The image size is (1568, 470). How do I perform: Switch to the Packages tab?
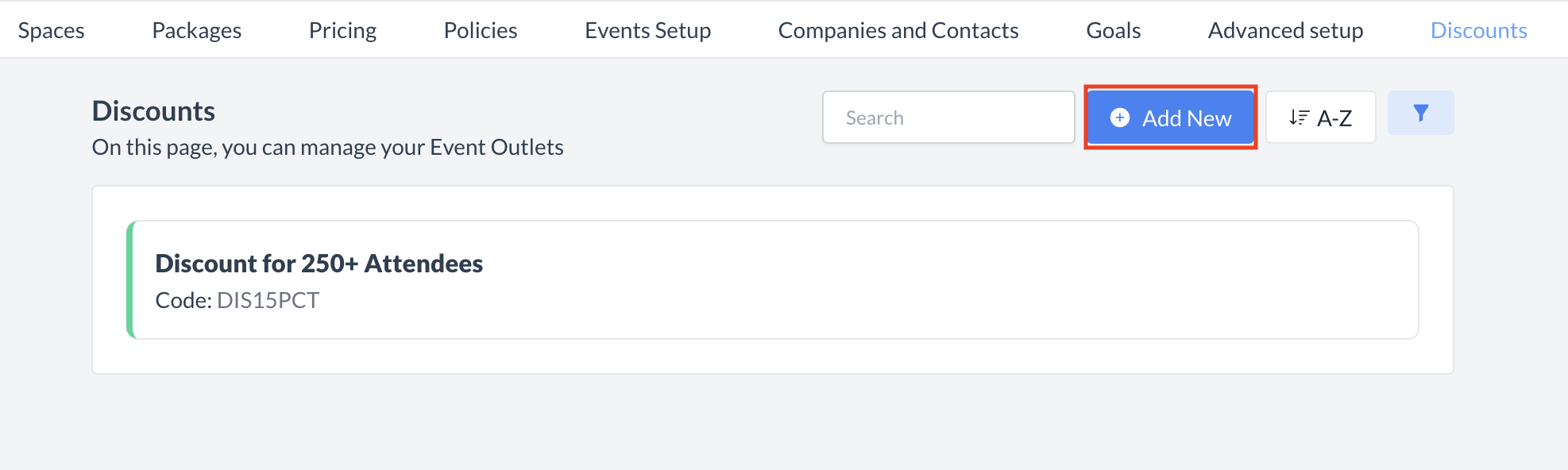197,30
